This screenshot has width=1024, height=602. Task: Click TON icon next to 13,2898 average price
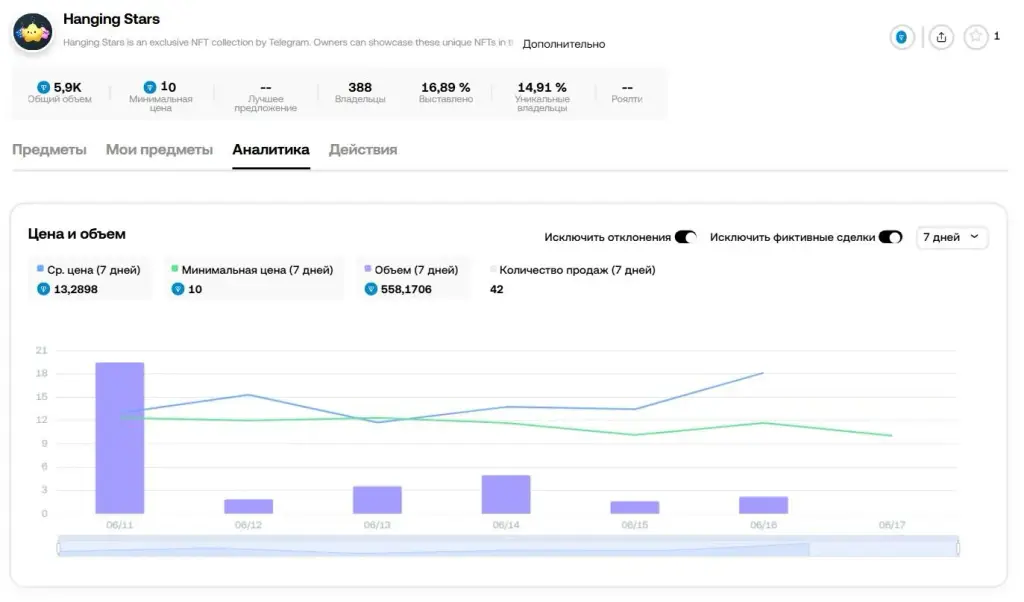click(x=43, y=289)
